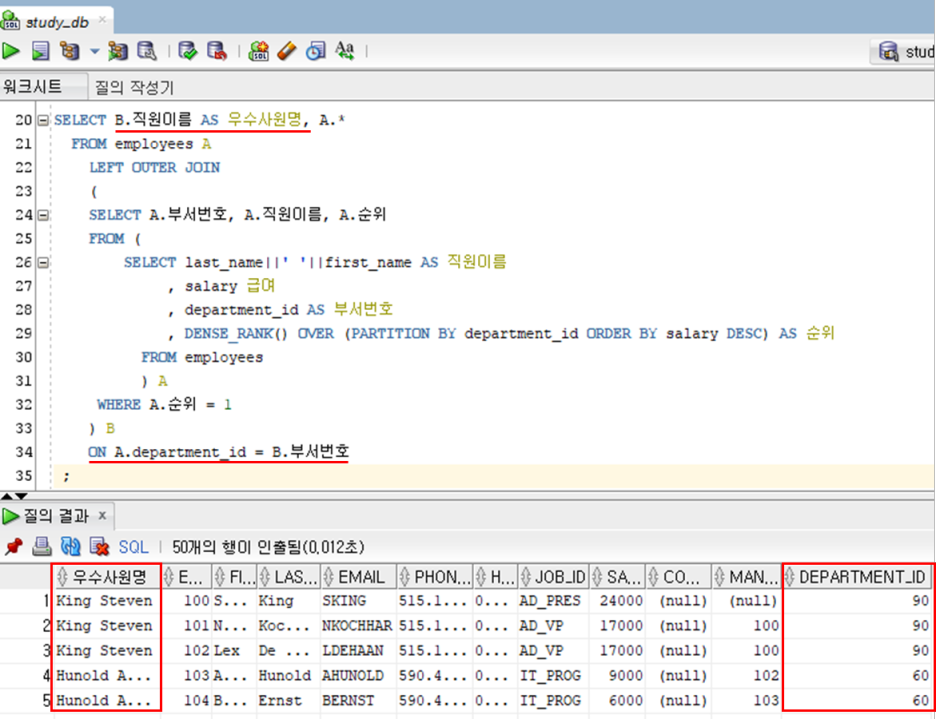Open the Explain Plan dropdown arrow
936x719 pixels.
click(95, 51)
